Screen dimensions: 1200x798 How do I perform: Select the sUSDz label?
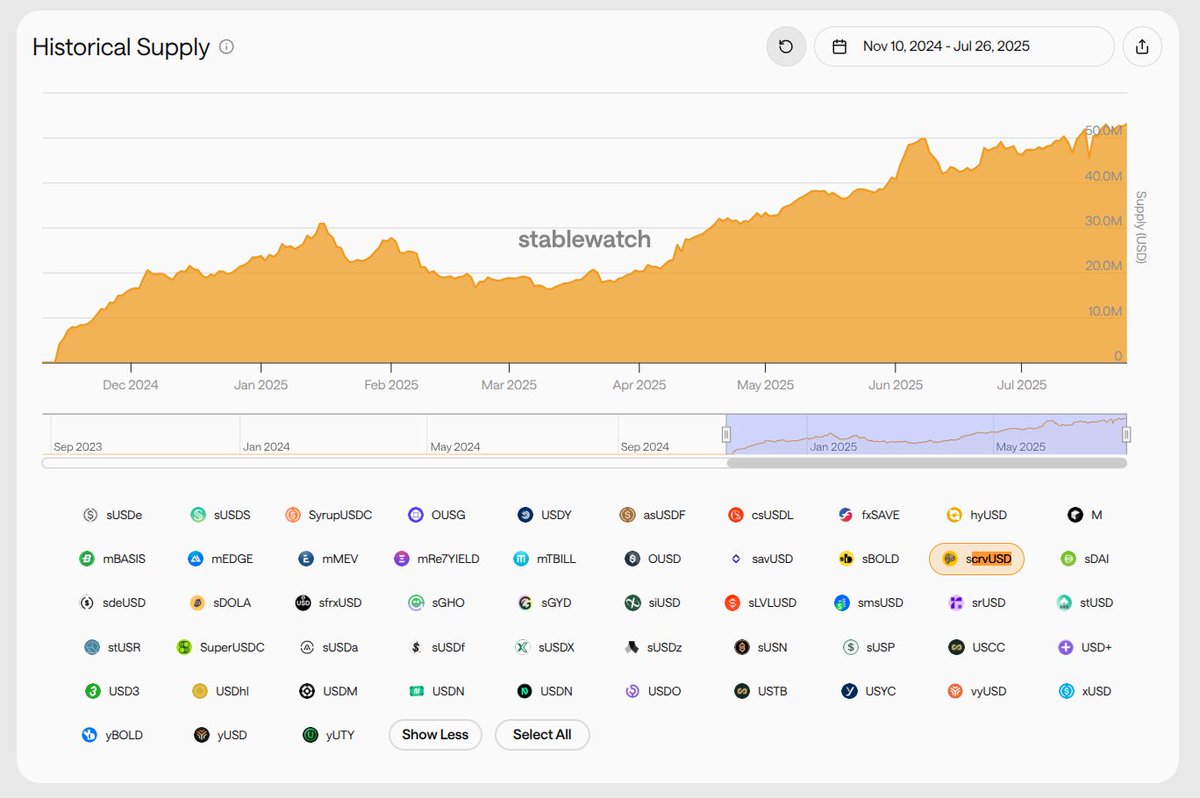[665, 647]
